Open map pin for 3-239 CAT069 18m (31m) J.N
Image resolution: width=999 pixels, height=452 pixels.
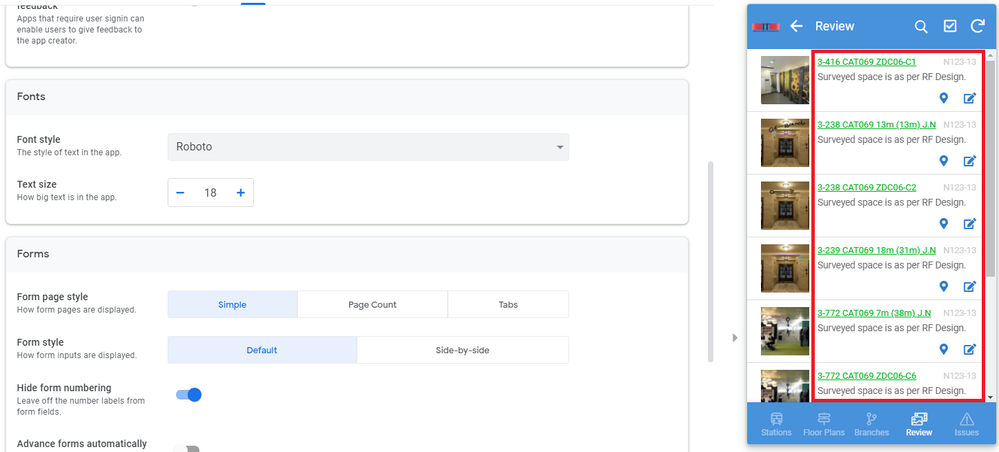coord(944,286)
